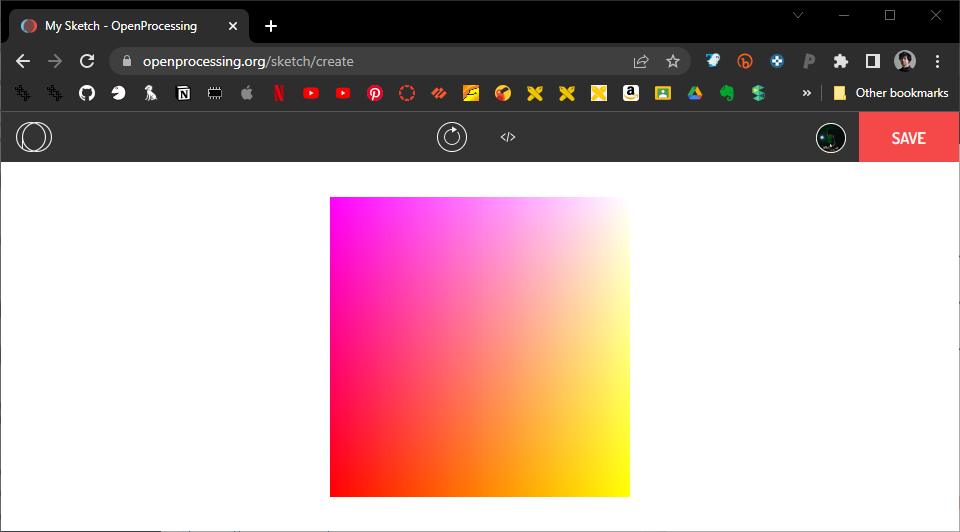960x532 pixels.
Task: Click the OpenProcessing logo icon
Action: 34,137
